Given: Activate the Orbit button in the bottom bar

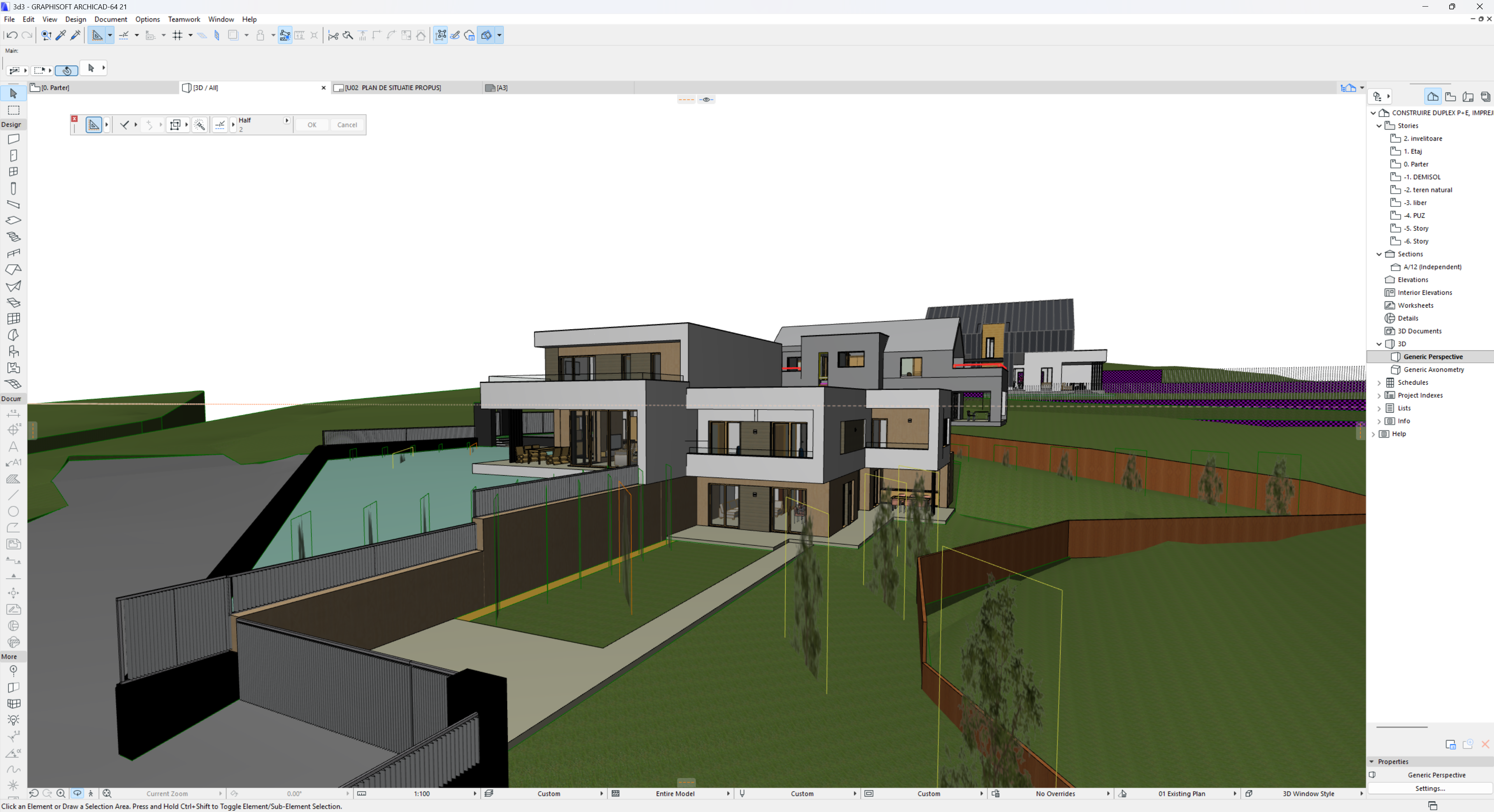Looking at the screenshot, I should click(77, 793).
